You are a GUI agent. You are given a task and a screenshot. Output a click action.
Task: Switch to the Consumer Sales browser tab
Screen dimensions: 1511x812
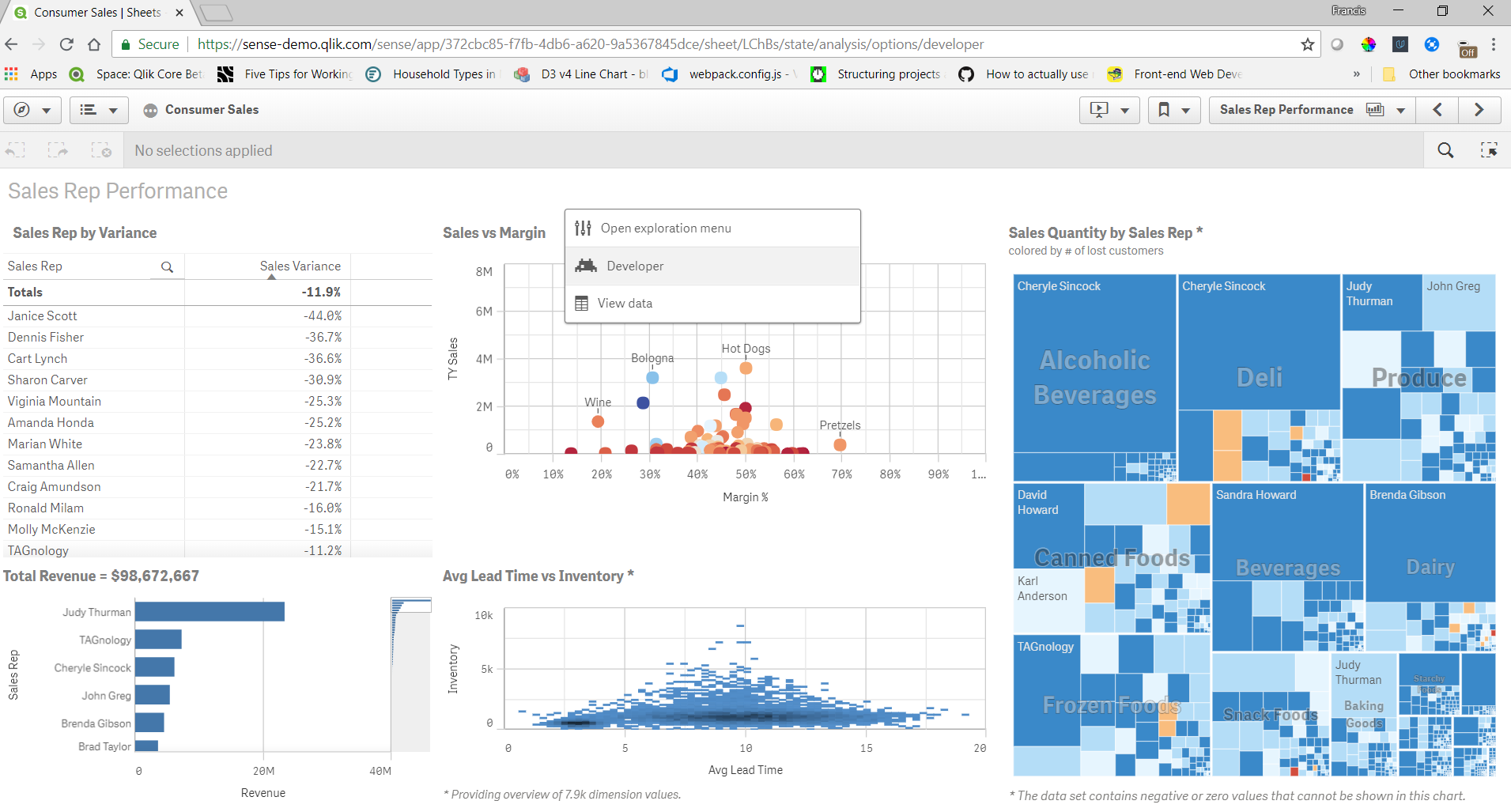click(97, 13)
